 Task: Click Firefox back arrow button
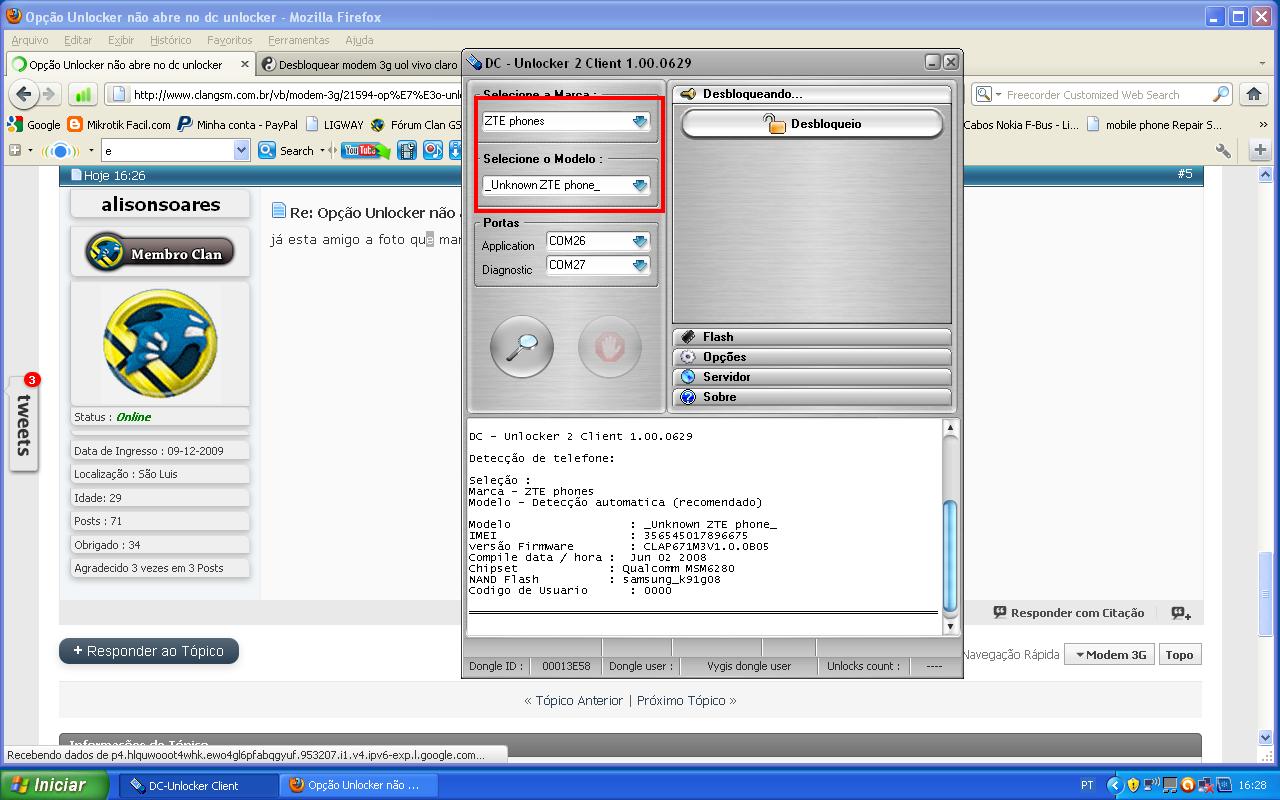24,95
